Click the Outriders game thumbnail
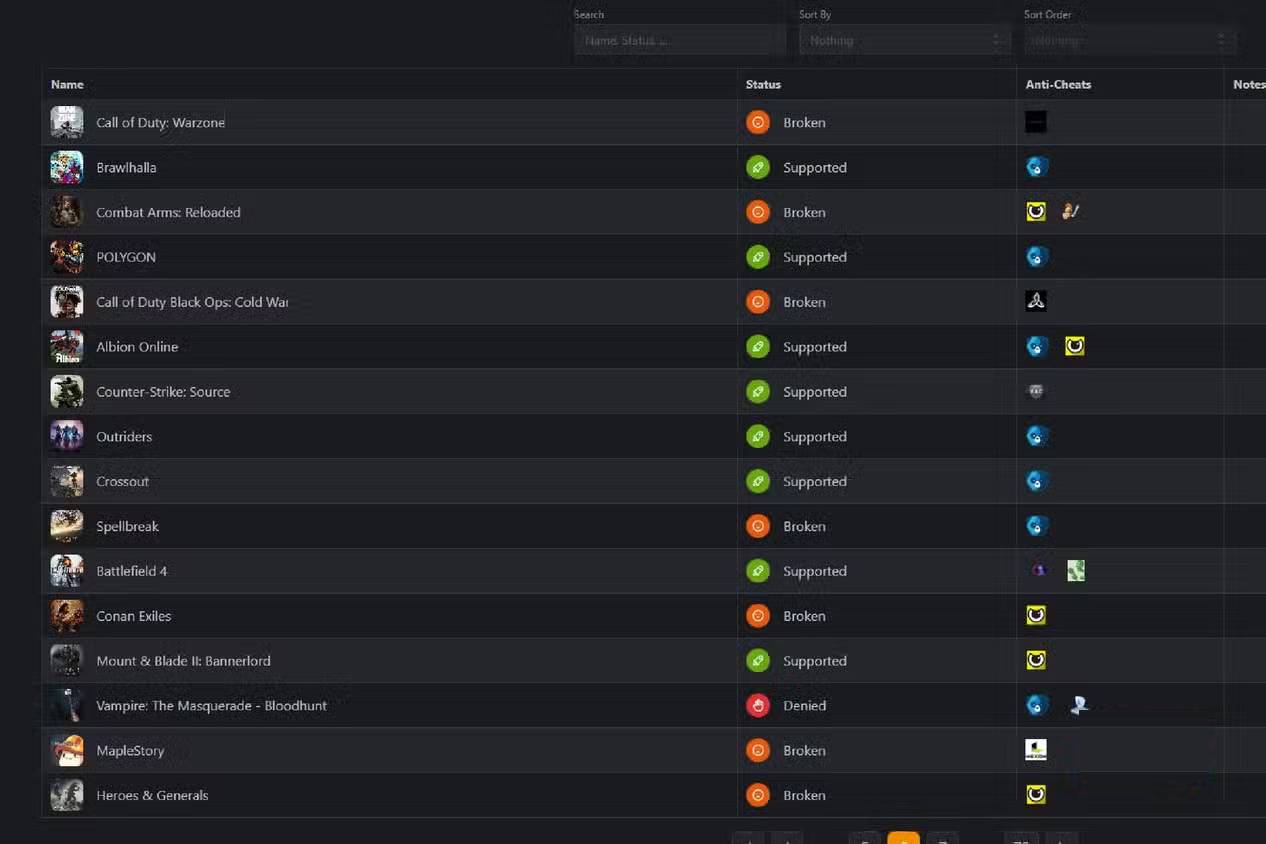This screenshot has width=1266, height=844. pyautogui.click(x=67, y=437)
